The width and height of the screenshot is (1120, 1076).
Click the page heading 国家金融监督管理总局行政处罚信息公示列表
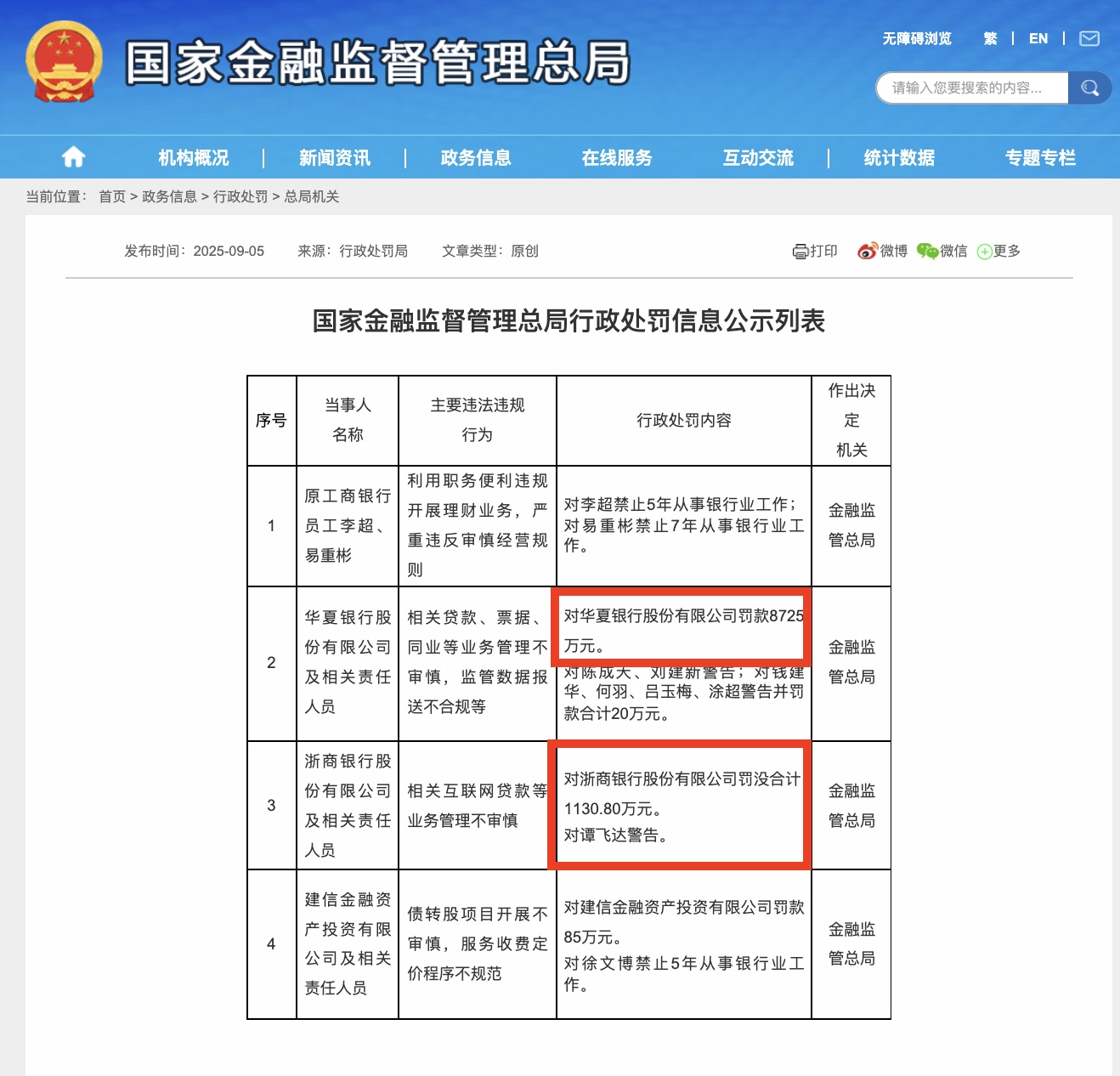(568, 320)
